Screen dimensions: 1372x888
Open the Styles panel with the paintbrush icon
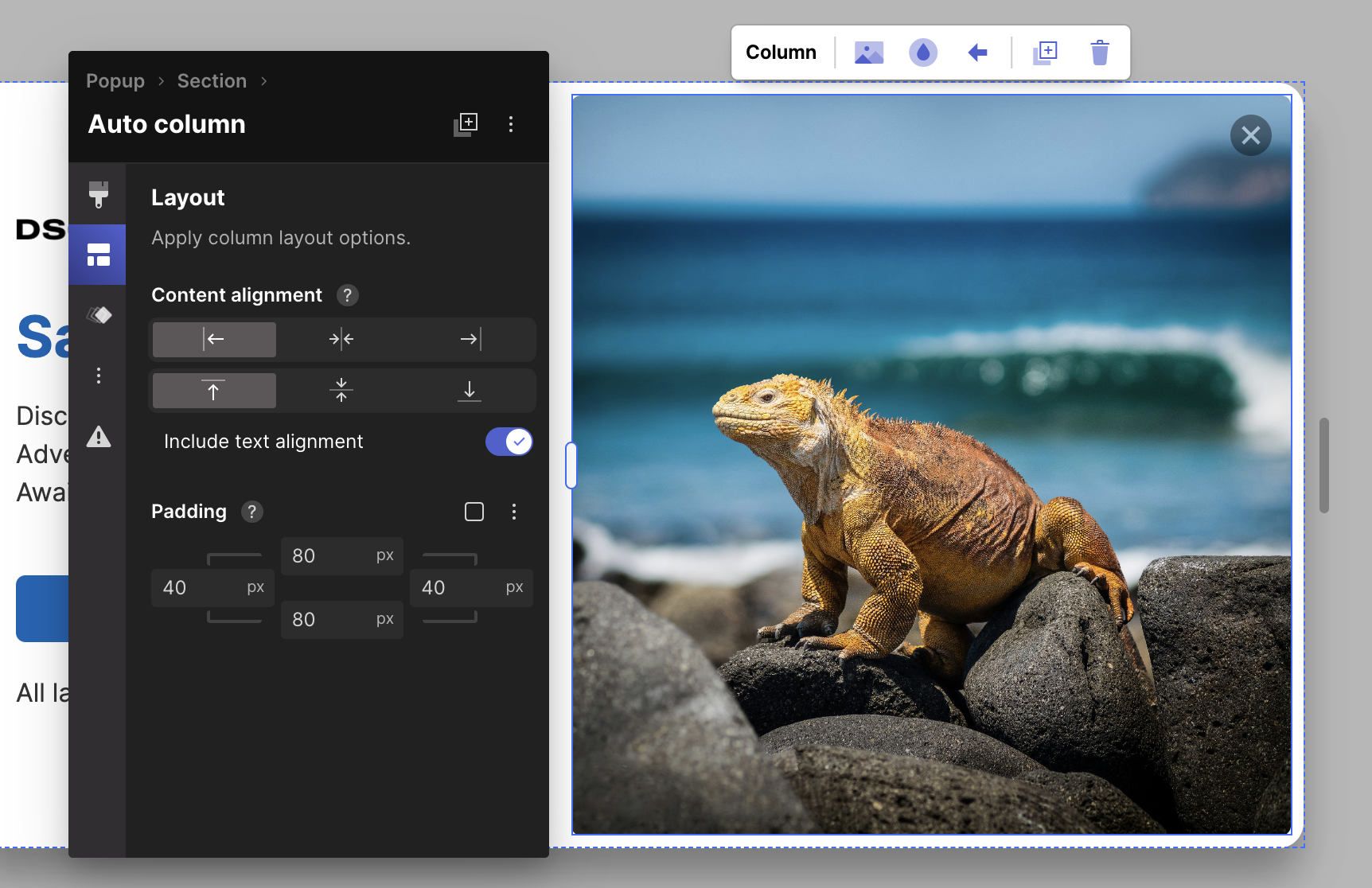pos(97,193)
